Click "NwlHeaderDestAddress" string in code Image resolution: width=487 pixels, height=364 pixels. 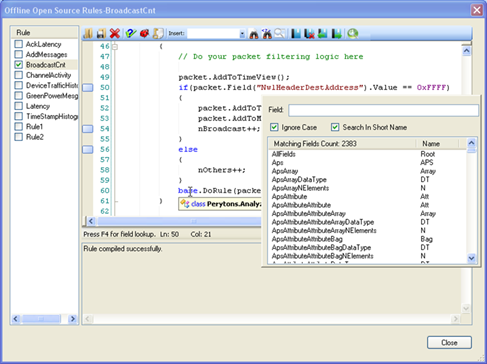pyautogui.click(x=310, y=88)
